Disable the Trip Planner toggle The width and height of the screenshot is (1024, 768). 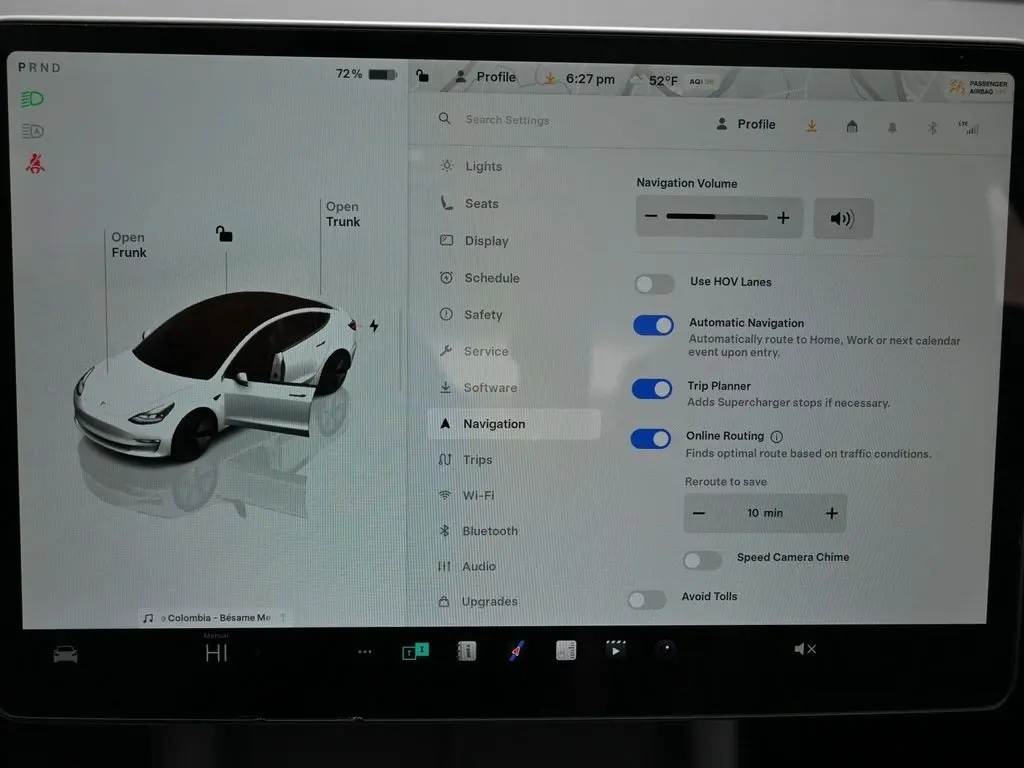coord(652,389)
